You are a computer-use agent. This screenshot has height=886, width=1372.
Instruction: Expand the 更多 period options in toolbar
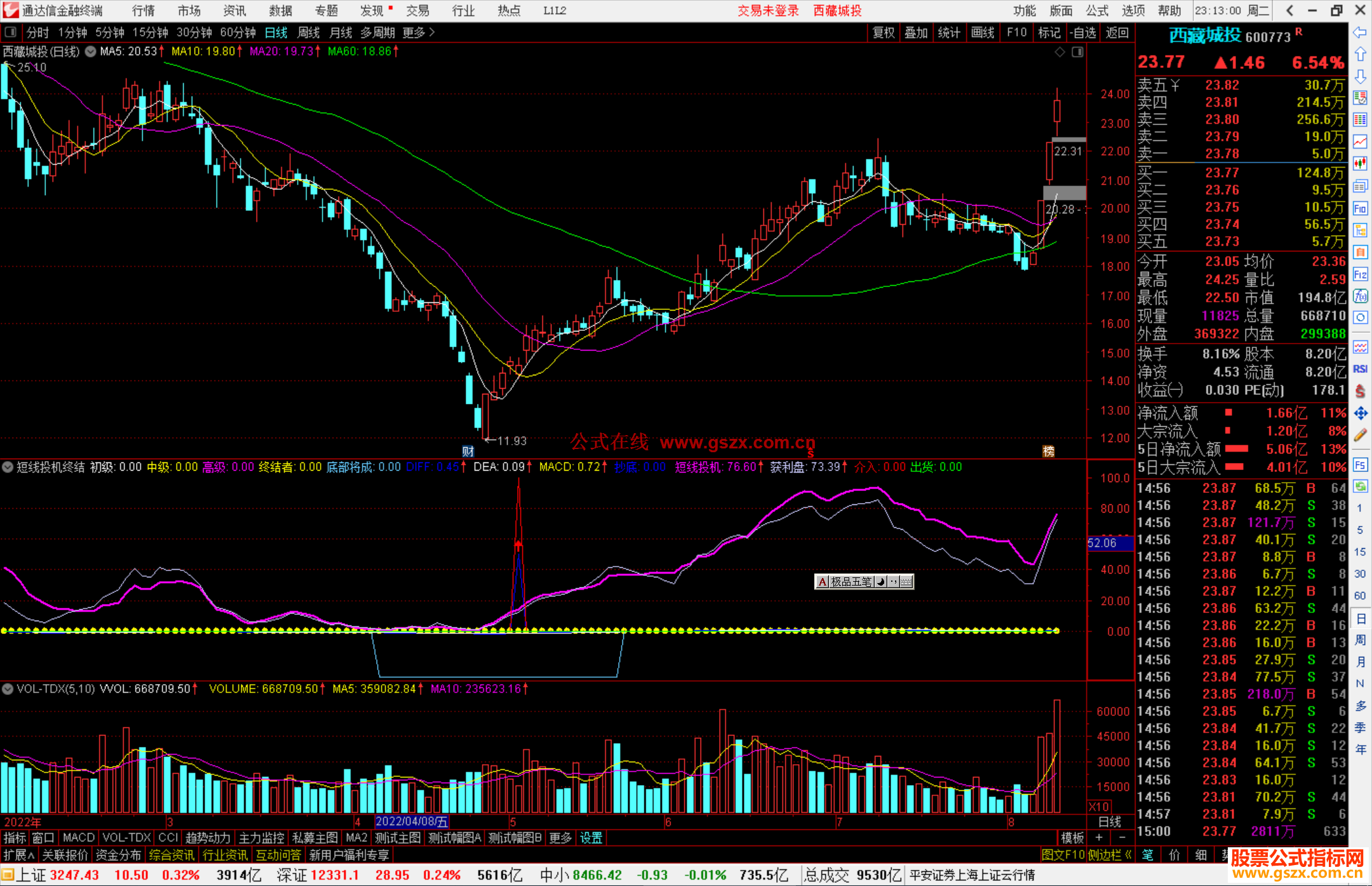tap(419, 32)
